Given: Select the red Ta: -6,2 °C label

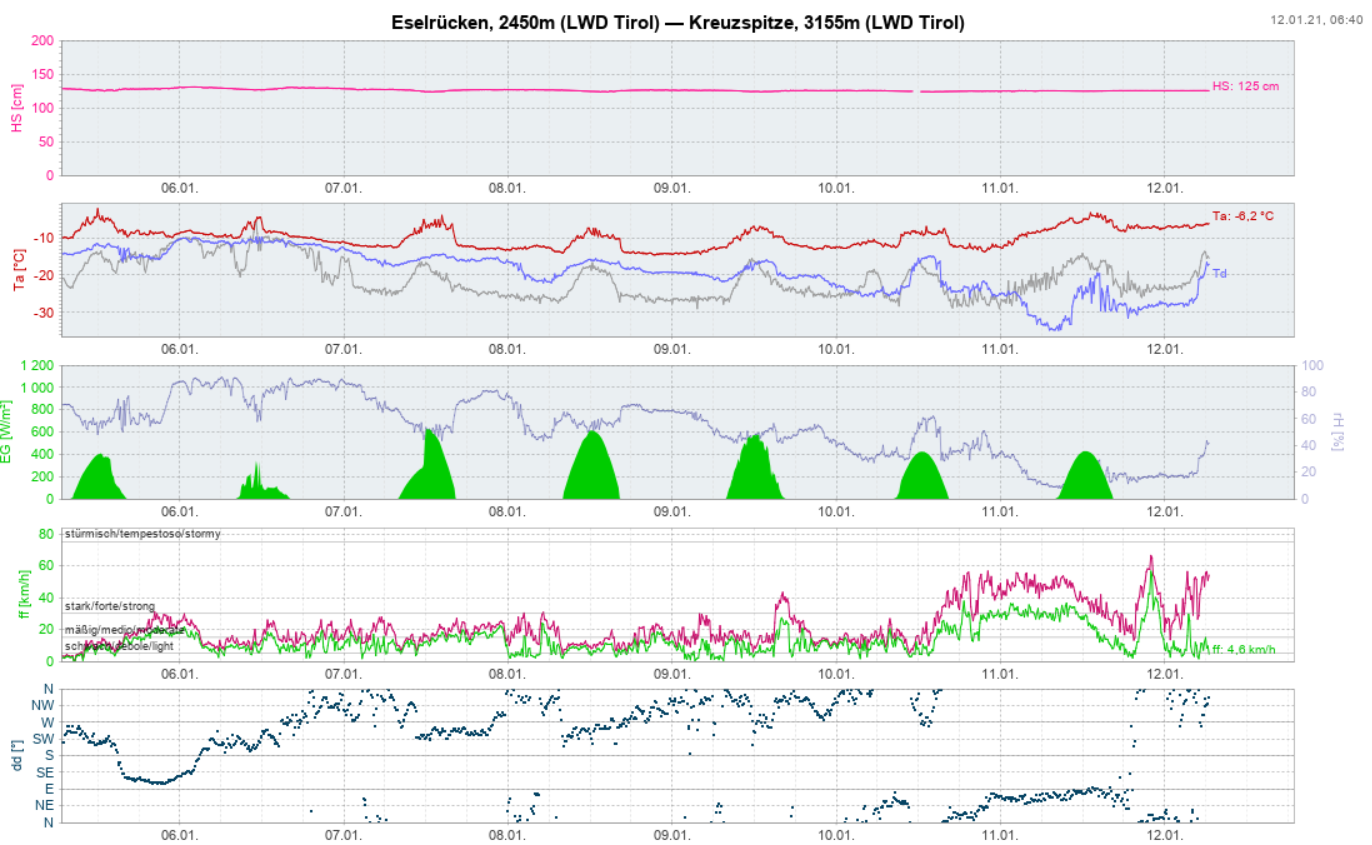Looking at the screenshot, I should point(1243,216).
